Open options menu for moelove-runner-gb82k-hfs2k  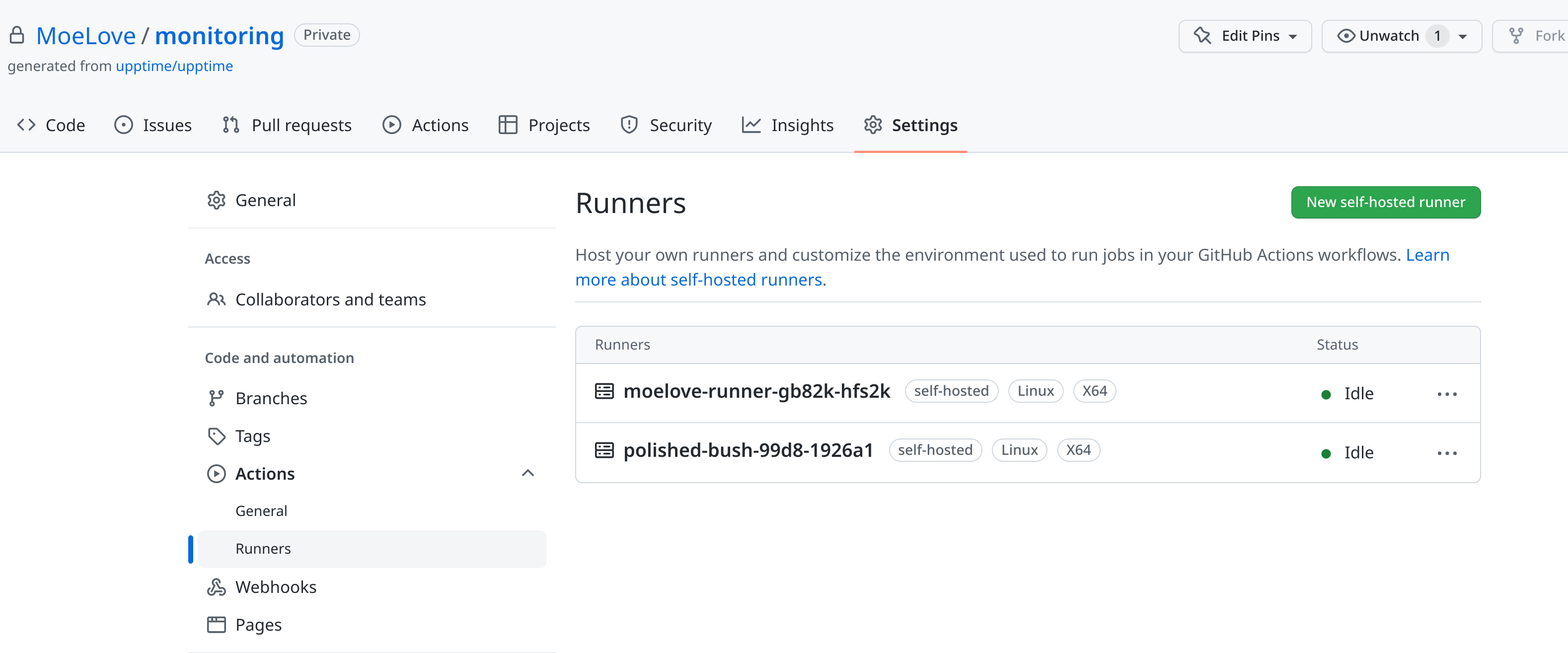pyautogui.click(x=1447, y=394)
